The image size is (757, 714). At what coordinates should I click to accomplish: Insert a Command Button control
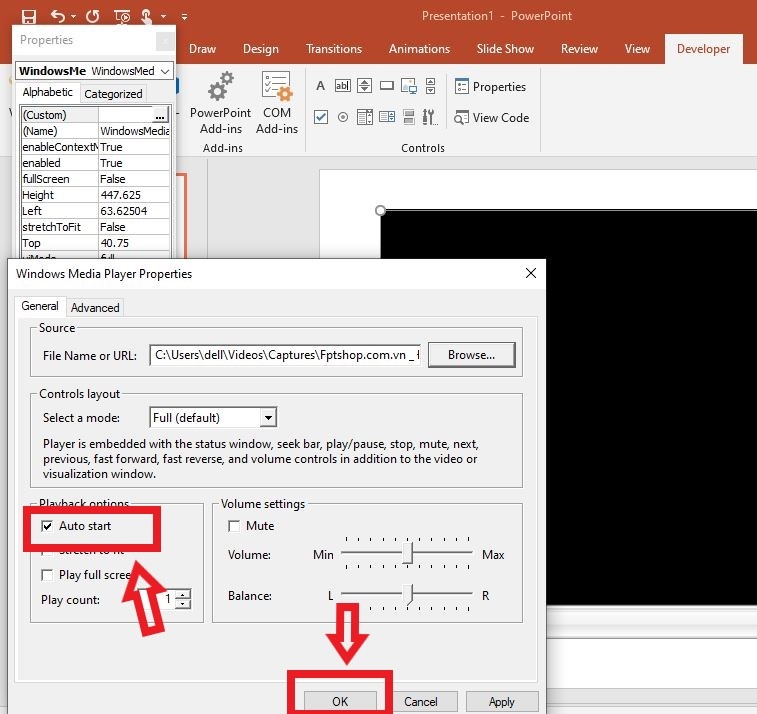[x=387, y=86]
